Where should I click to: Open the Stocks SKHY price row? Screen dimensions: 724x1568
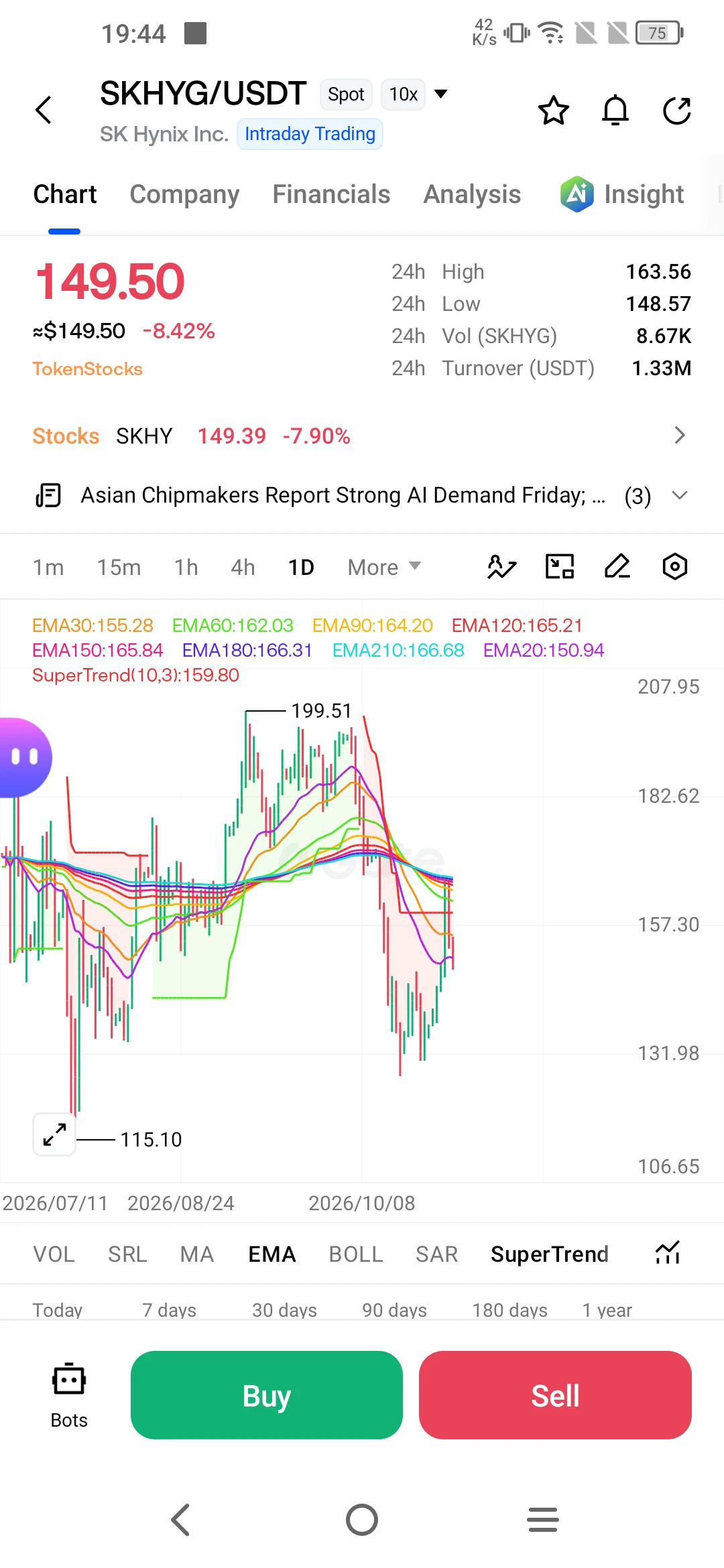[x=362, y=436]
